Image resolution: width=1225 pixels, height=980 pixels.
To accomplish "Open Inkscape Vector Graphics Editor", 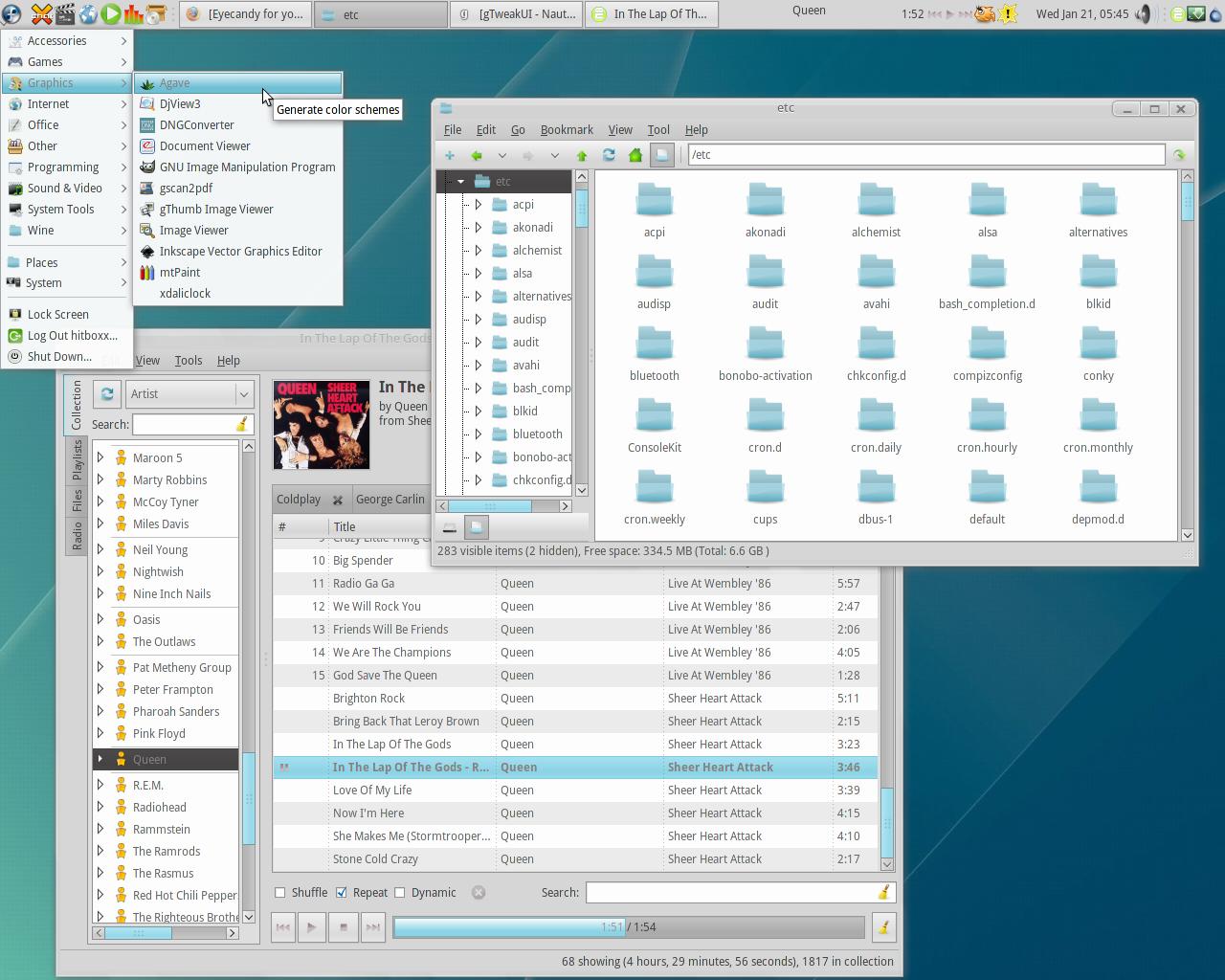I will click(x=237, y=252).
